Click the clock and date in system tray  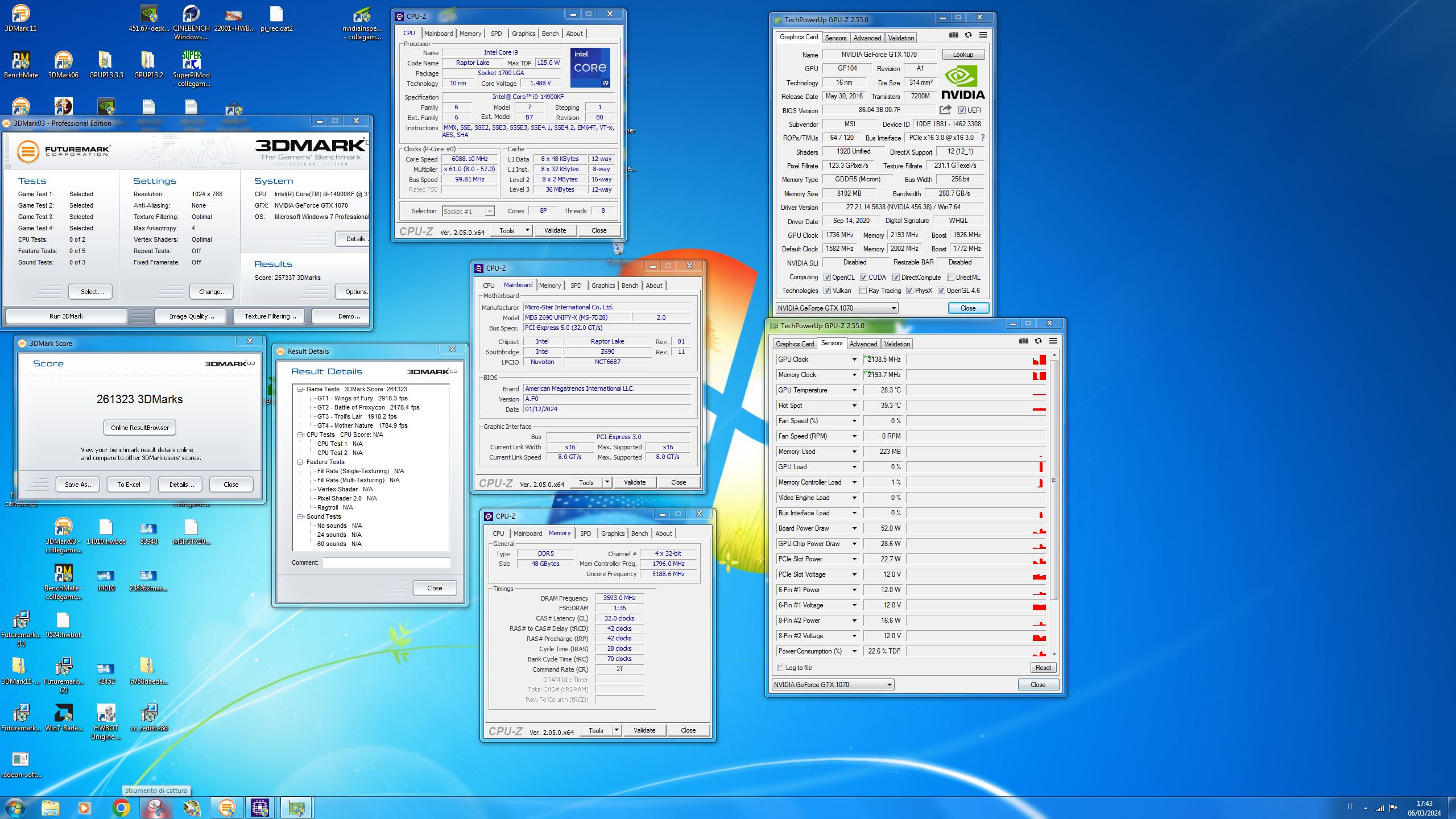tap(1424, 808)
